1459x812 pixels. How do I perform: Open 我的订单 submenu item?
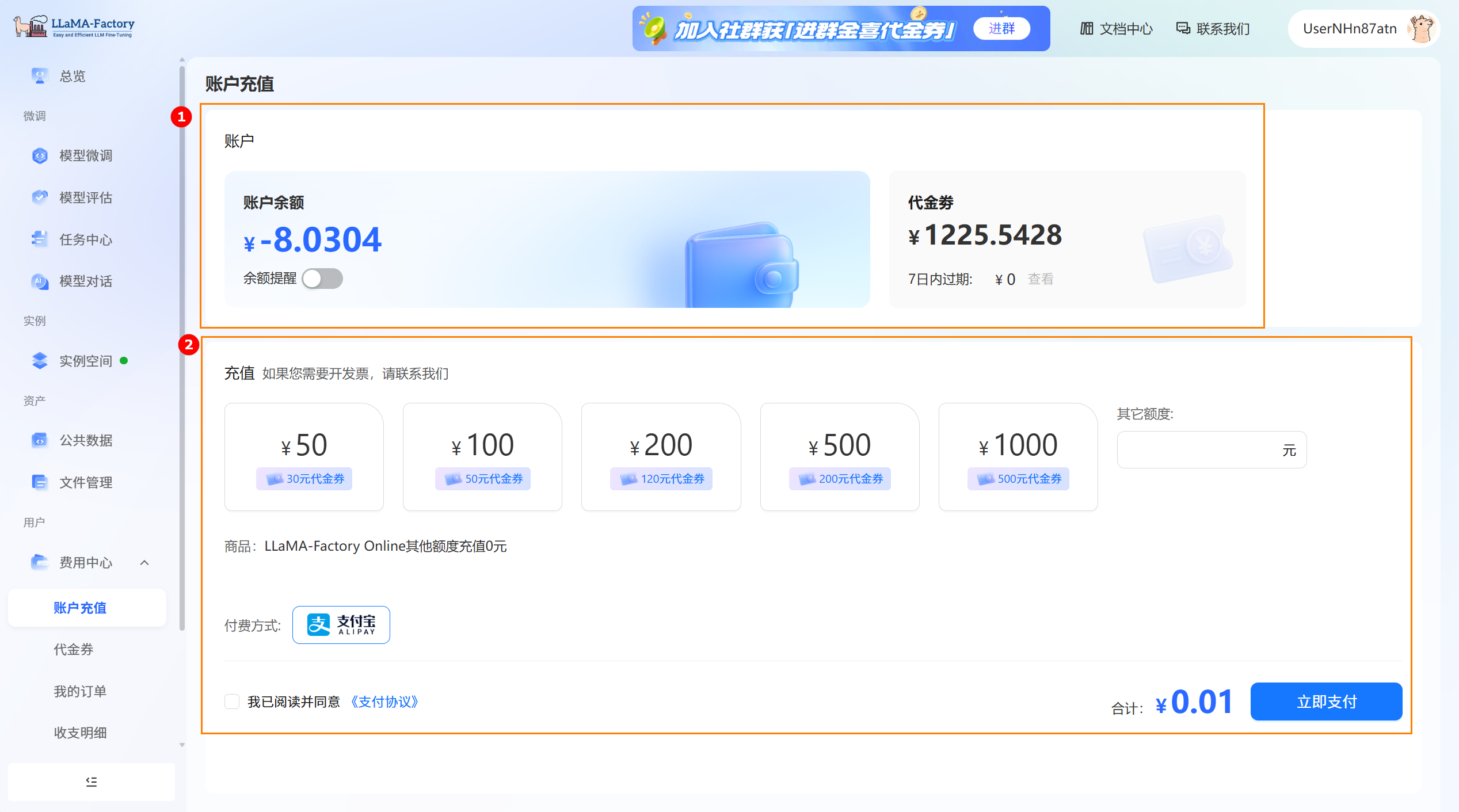(80, 691)
